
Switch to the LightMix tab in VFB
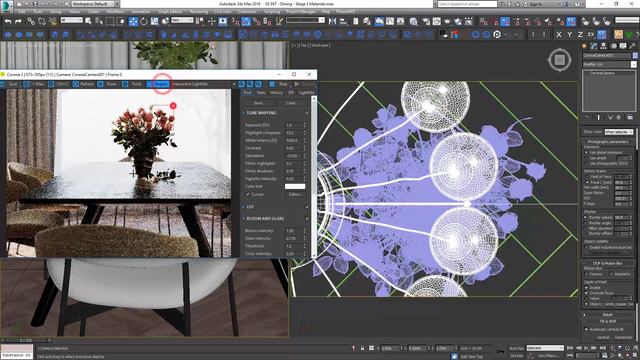pos(306,93)
